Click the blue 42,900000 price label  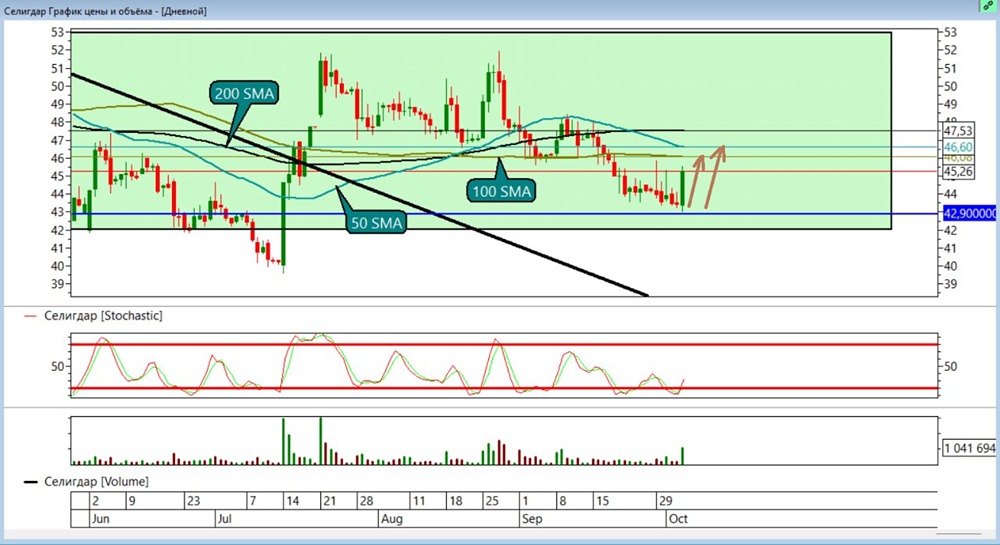click(970, 214)
